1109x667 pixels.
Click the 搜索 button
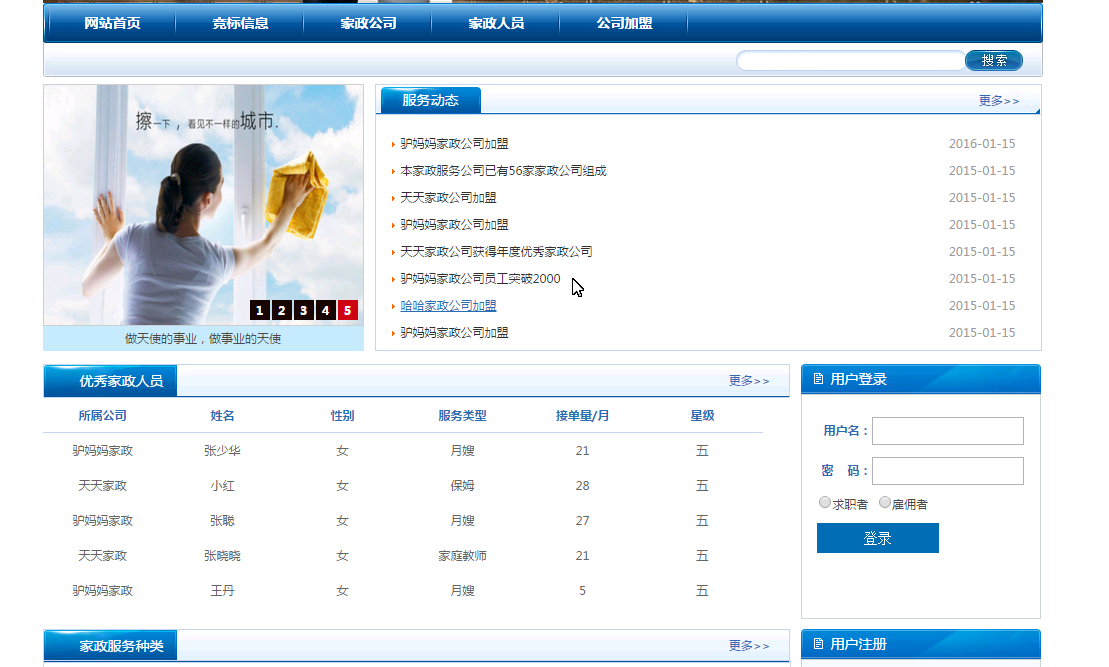994,61
